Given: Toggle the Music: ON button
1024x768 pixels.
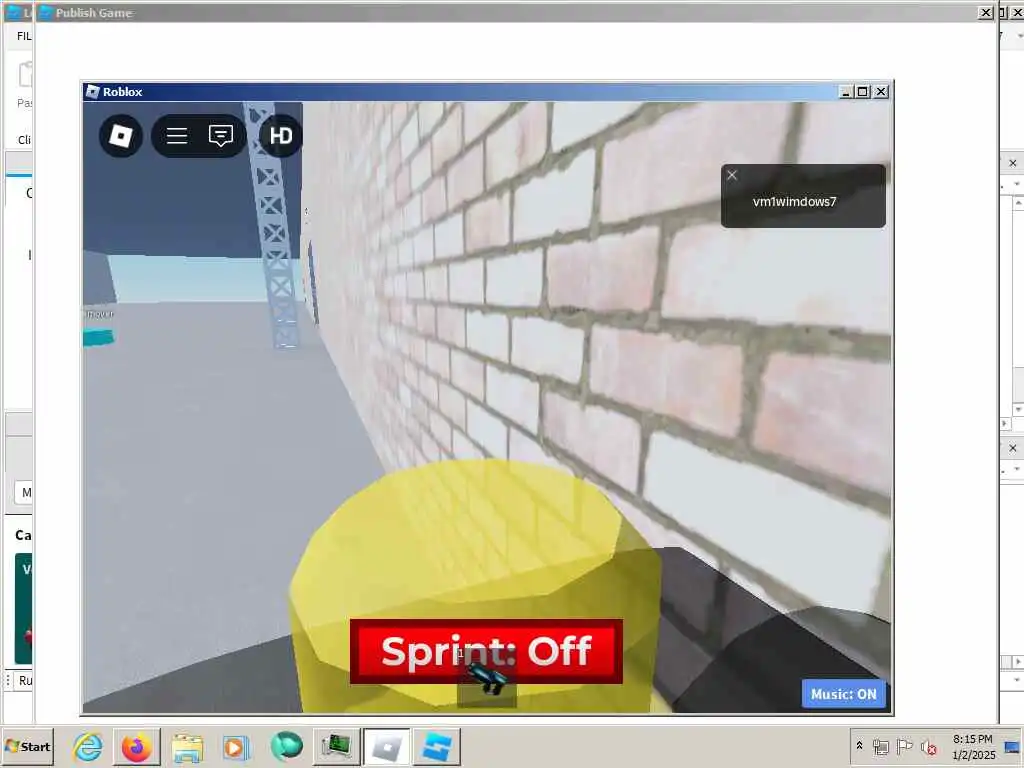Looking at the screenshot, I should (x=844, y=694).
